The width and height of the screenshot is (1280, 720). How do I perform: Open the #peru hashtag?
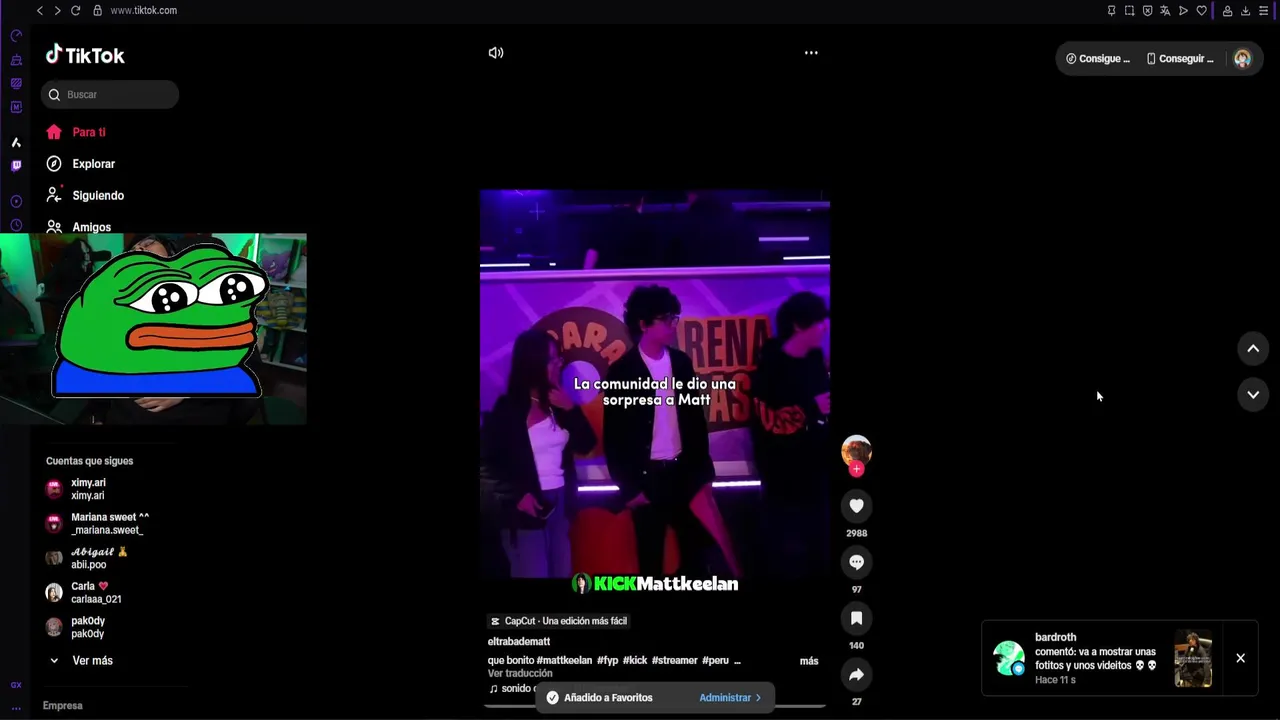click(715, 661)
